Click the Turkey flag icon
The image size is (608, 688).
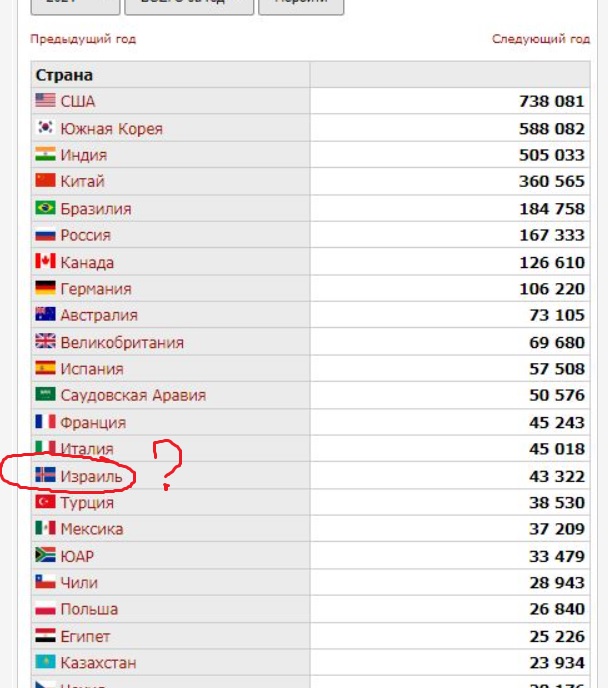45,502
